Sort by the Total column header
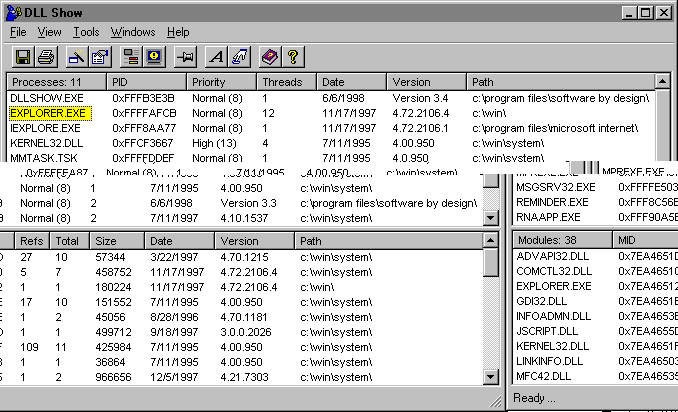The height and width of the screenshot is (412, 678). click(70, 241)
